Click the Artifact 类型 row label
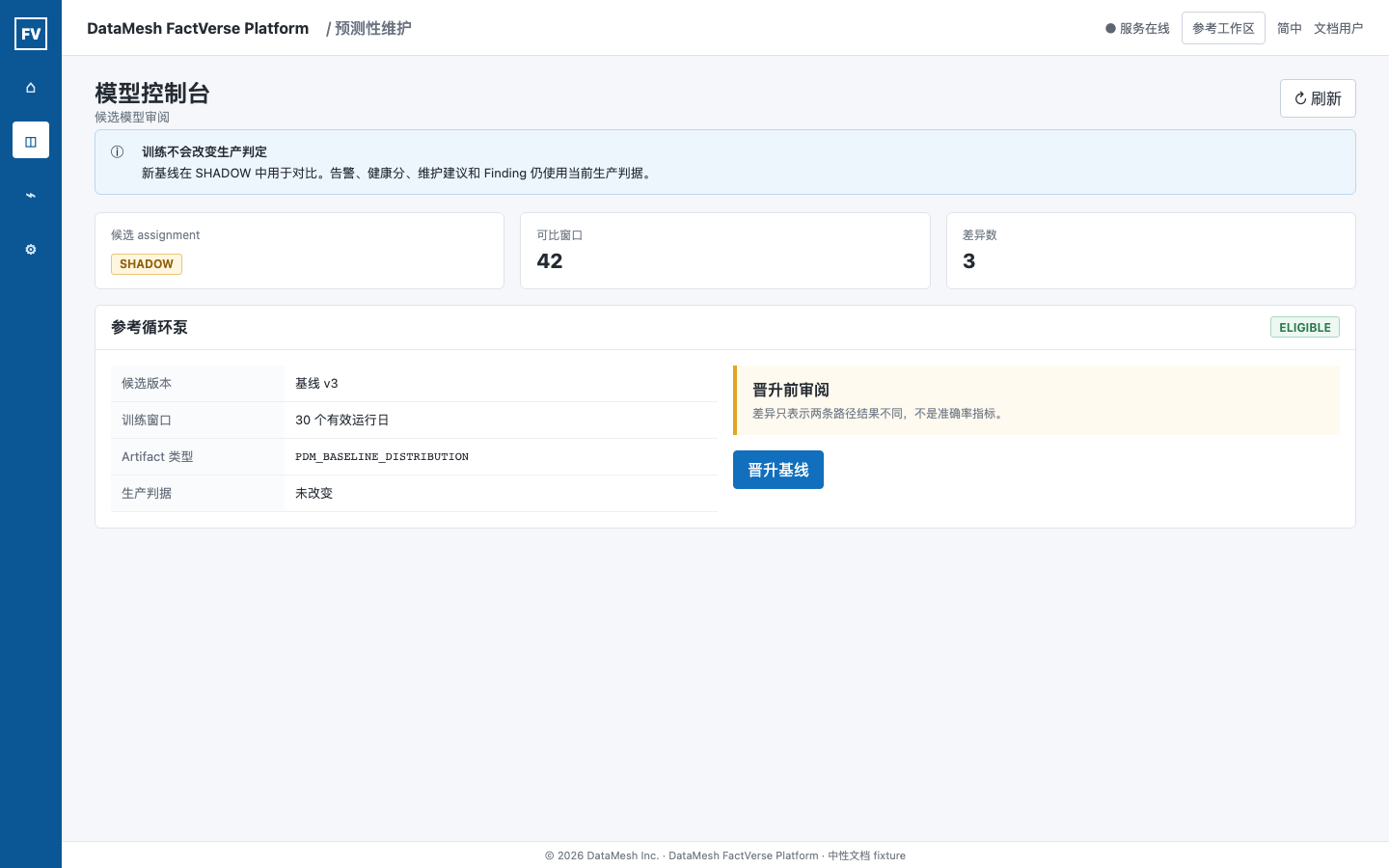 click(x=157, y=457)
